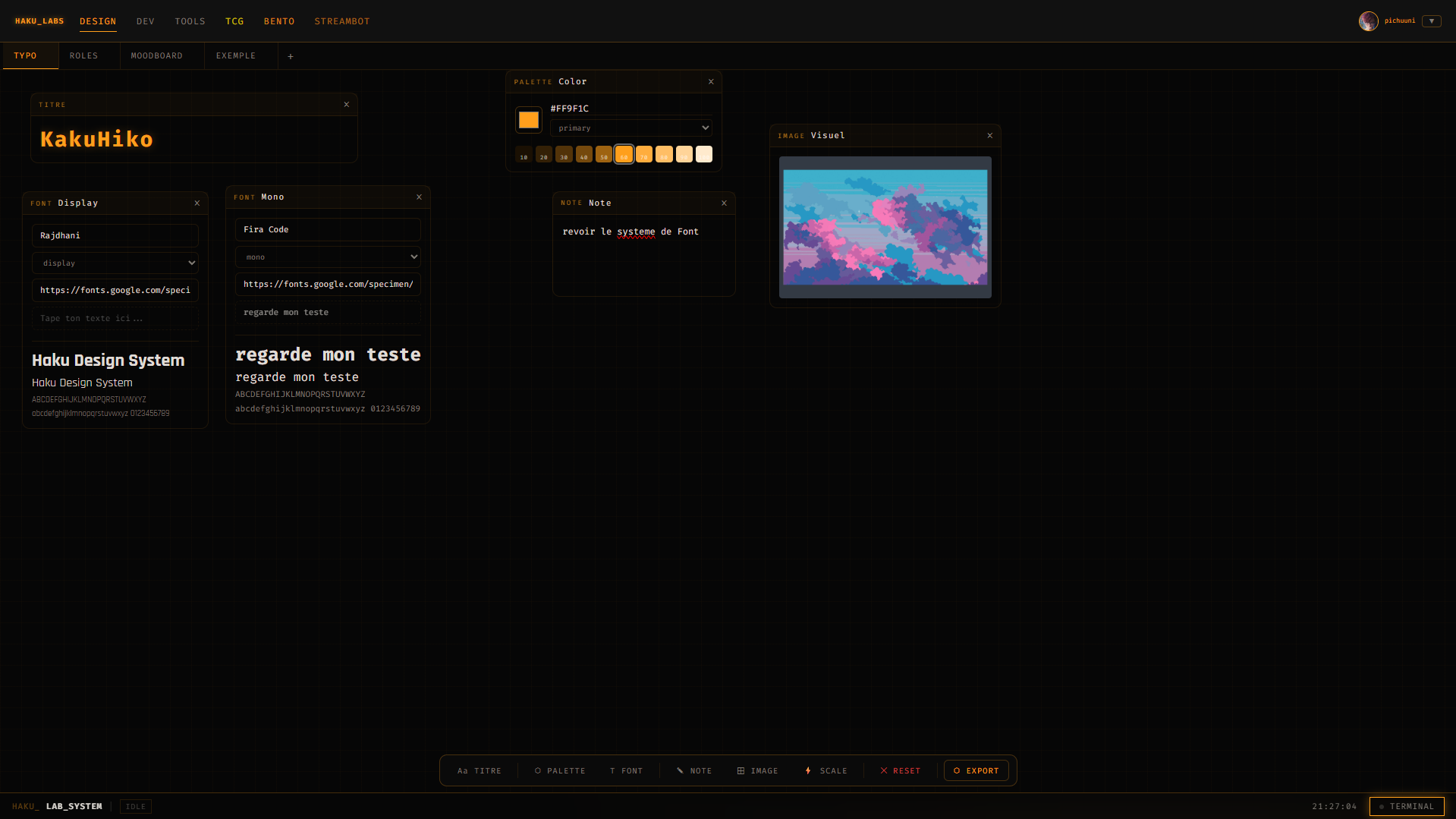Open the MOODBOARD tab
The width and height of the screenshot is (1456, 819).
pyautogui.click(x=156, y=55)
